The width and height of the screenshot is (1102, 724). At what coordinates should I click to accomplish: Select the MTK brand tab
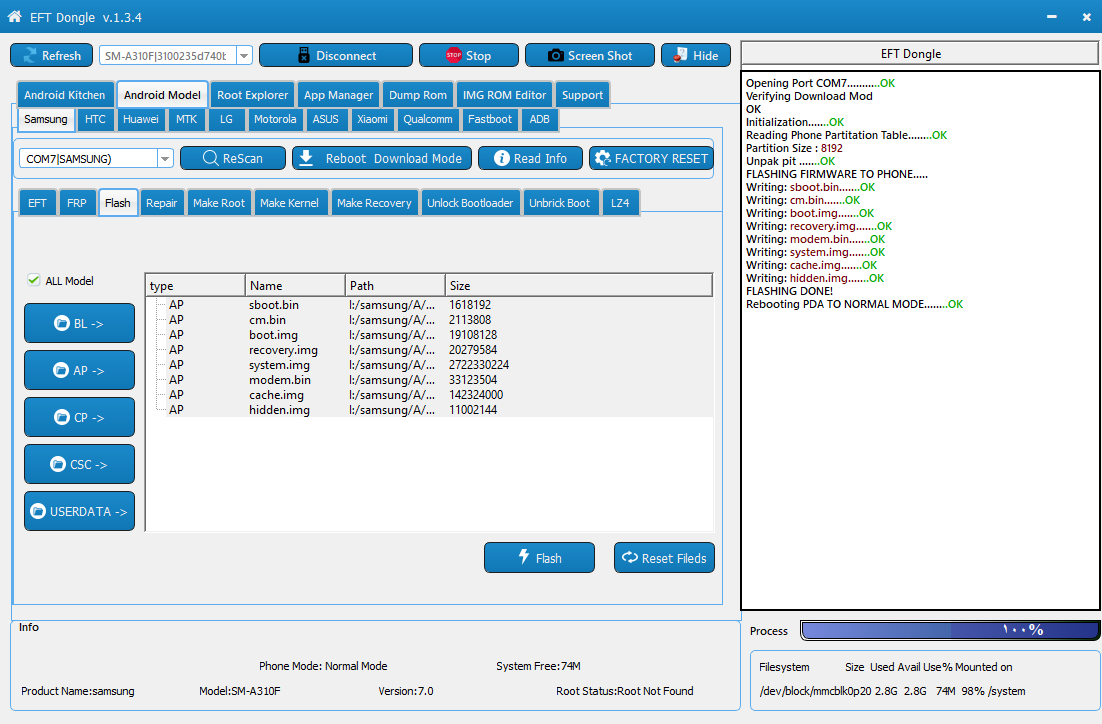tap(186, 119)
